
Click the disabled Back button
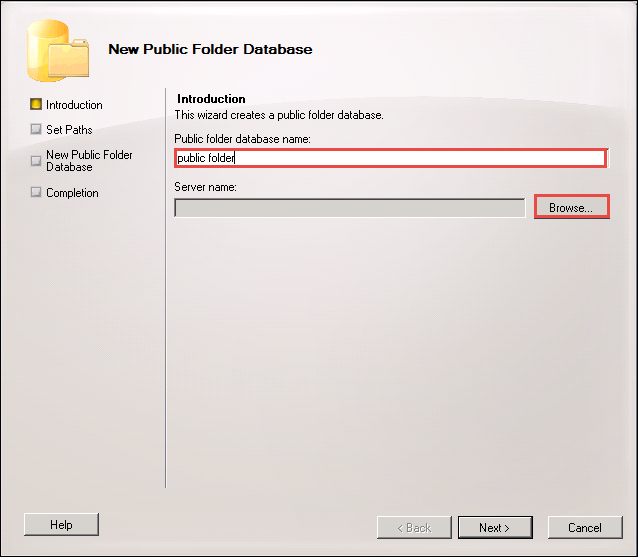point(411,527)
